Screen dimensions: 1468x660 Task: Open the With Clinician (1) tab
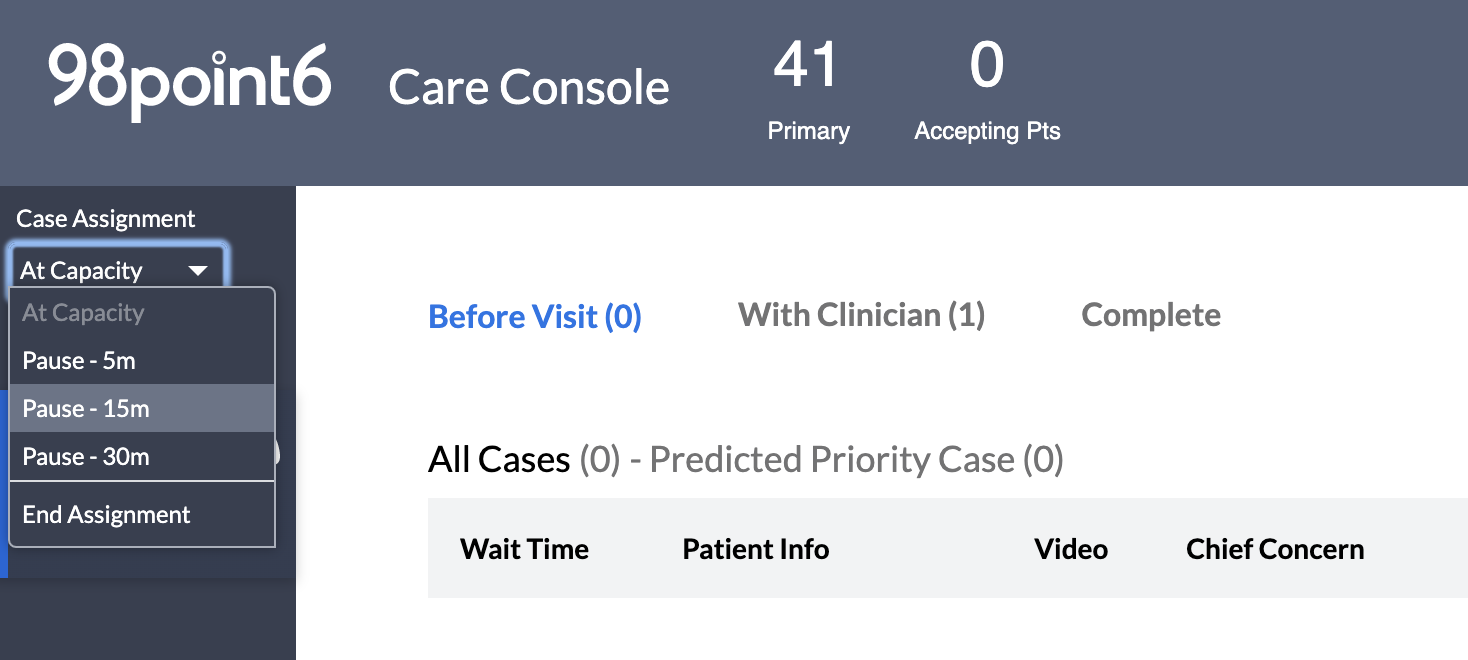(862, 315)
